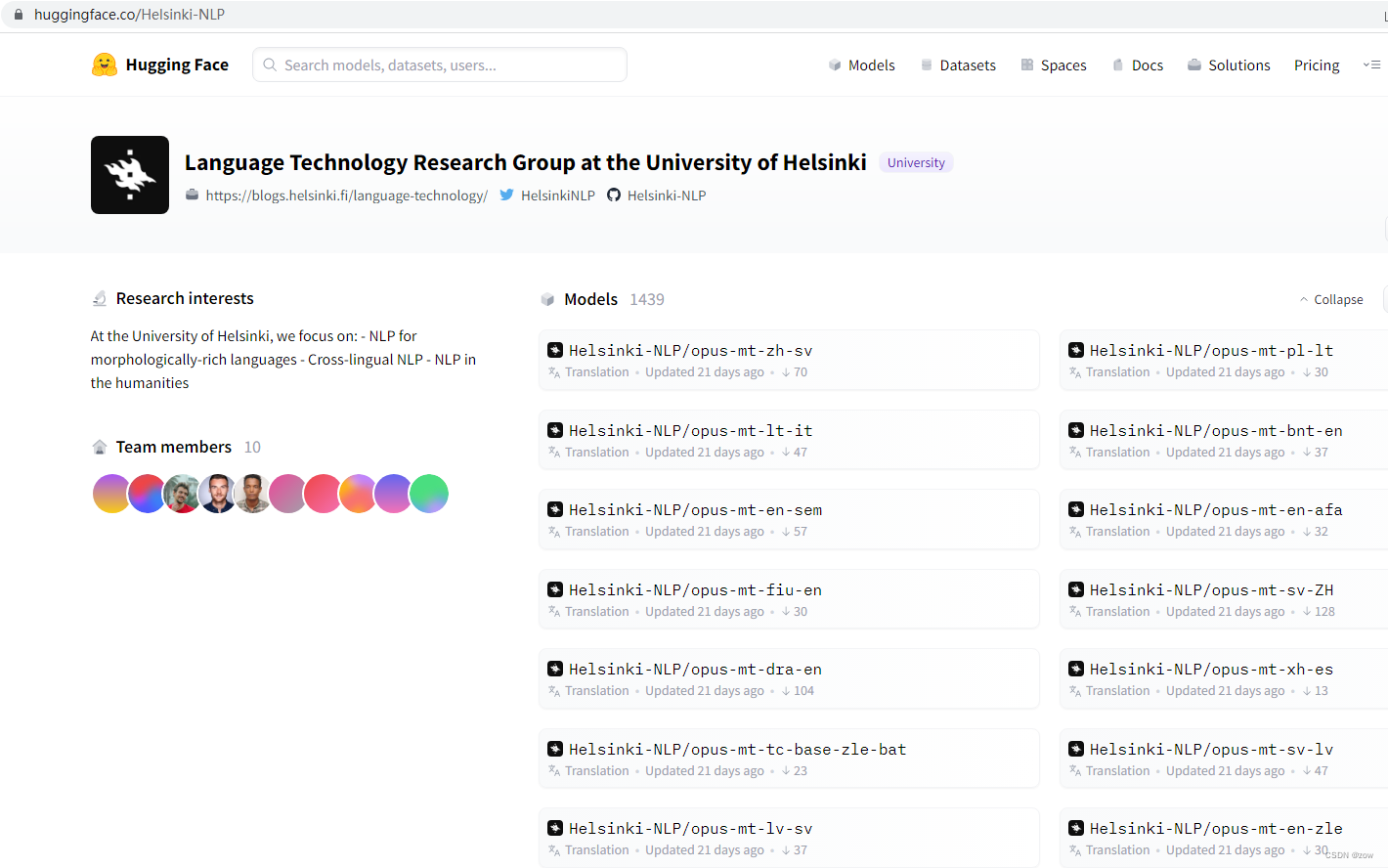Open the Solutions nav item

coord(1229,65)
